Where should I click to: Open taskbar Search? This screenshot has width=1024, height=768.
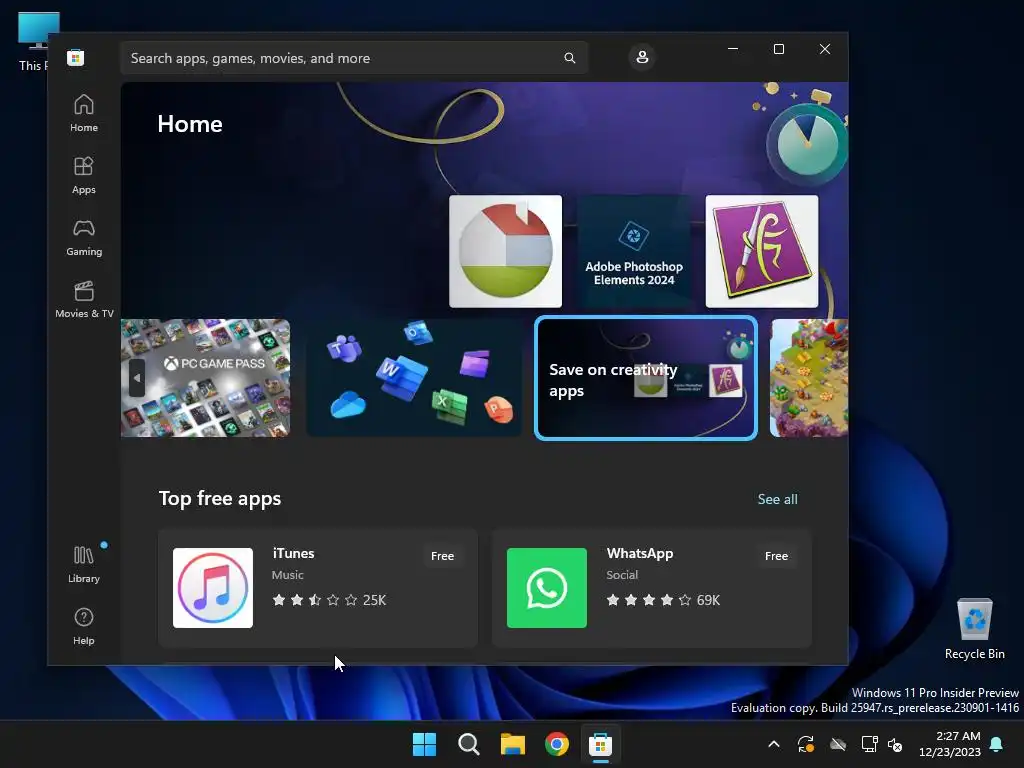(x=469, y=744)
